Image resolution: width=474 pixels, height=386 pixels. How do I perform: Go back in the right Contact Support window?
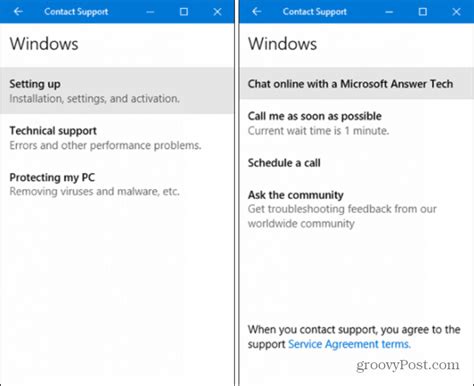[x=256, y=12]
